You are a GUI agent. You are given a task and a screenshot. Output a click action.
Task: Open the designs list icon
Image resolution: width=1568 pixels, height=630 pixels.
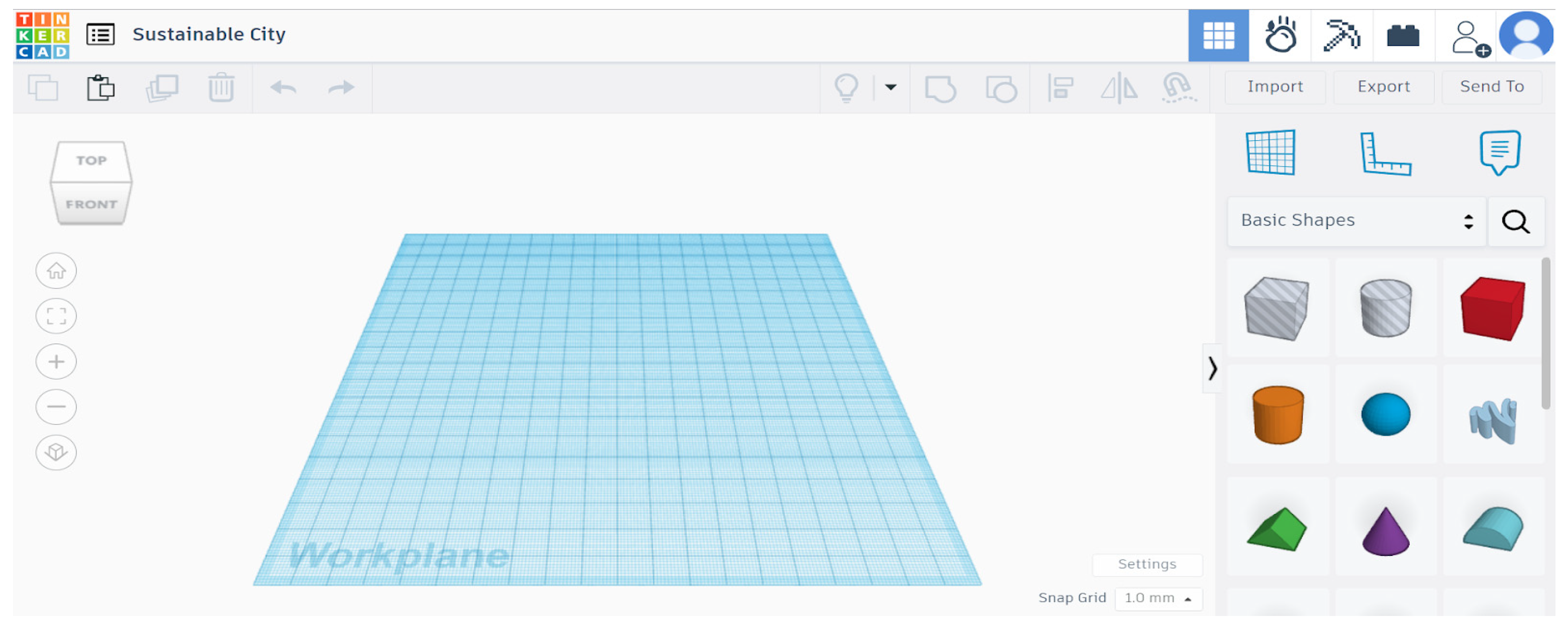pos(101,35)
